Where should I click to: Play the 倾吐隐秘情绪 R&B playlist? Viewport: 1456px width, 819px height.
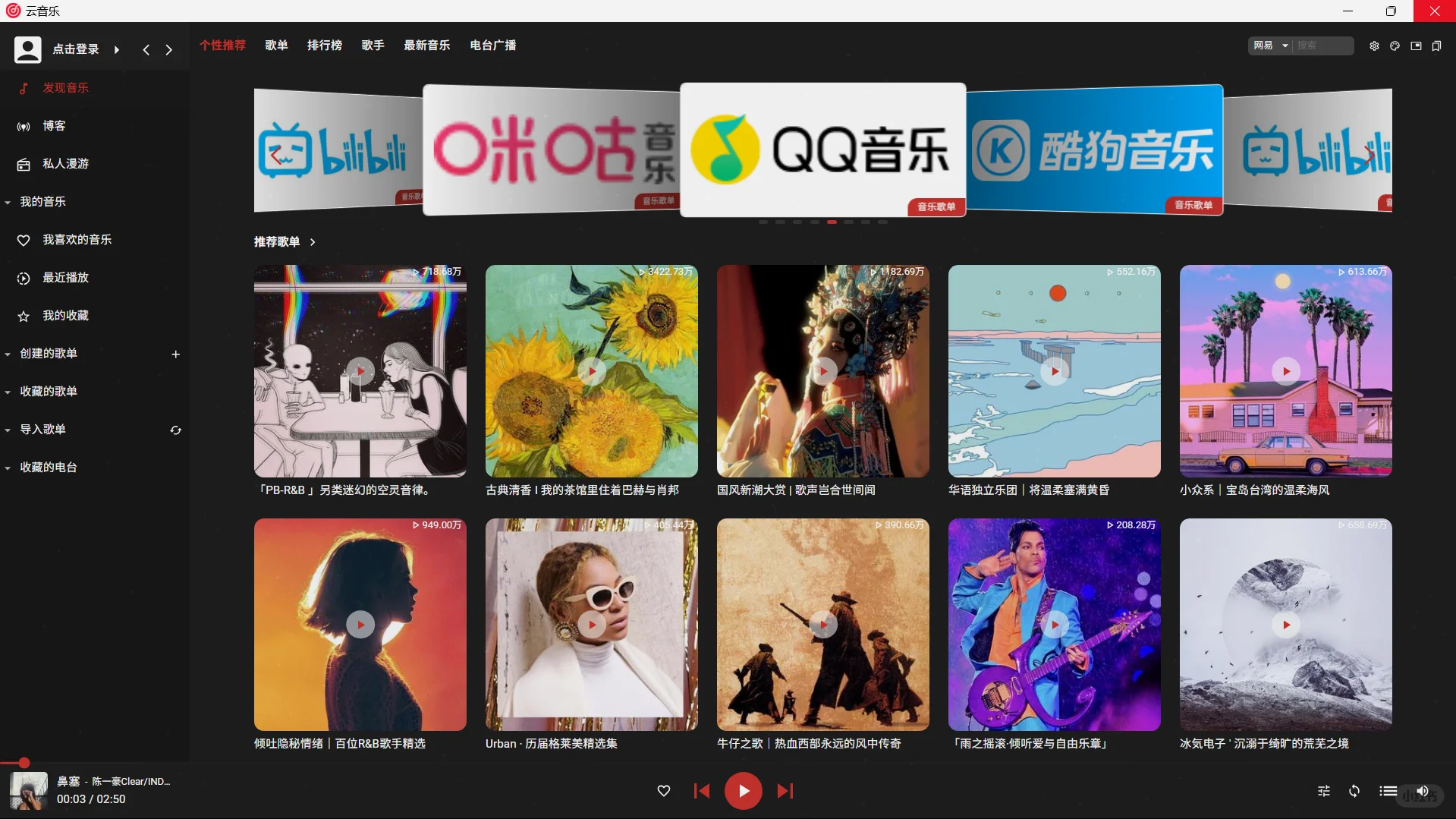click(360, 625)
